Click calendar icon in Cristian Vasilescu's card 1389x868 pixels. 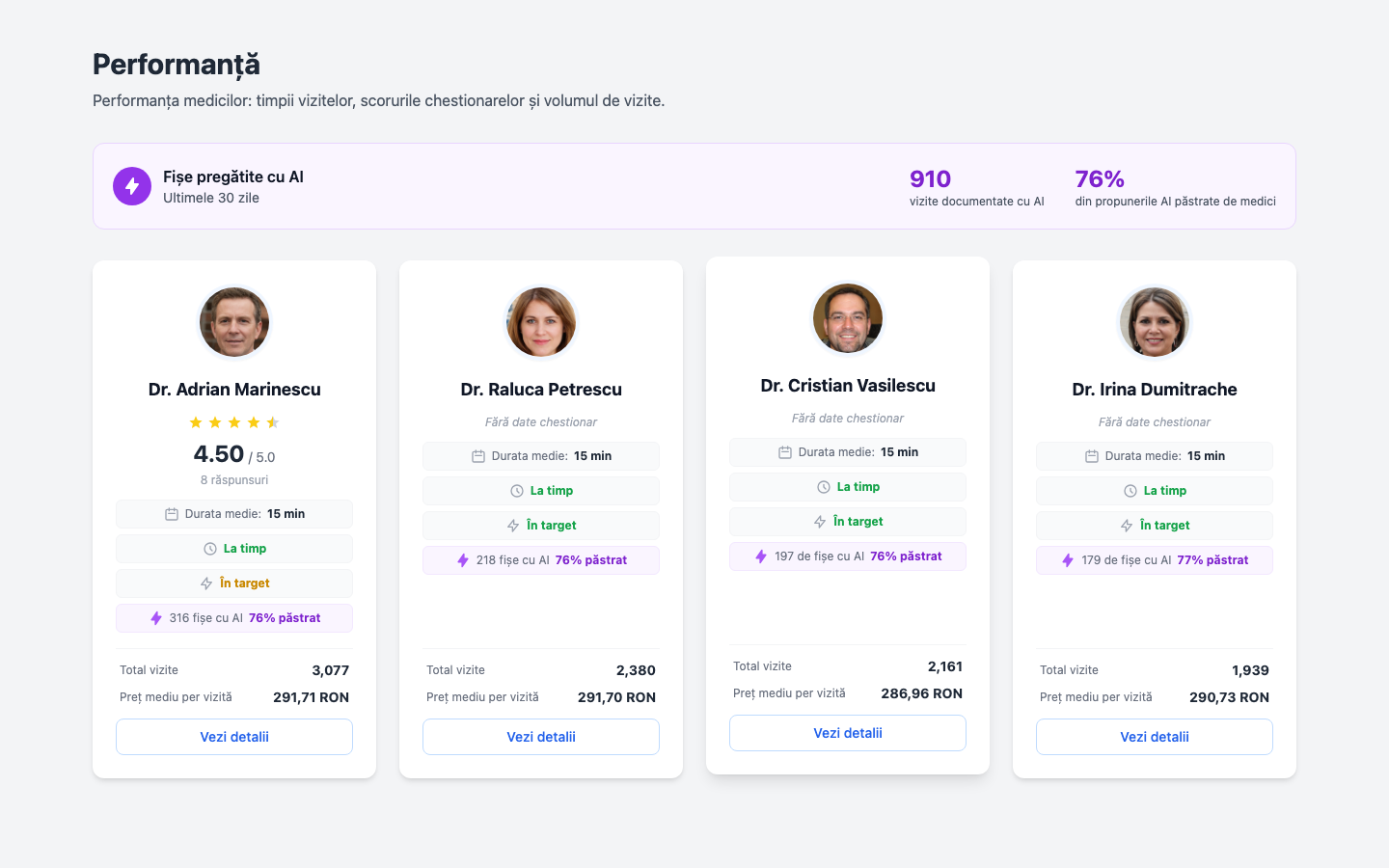point(785,452)
